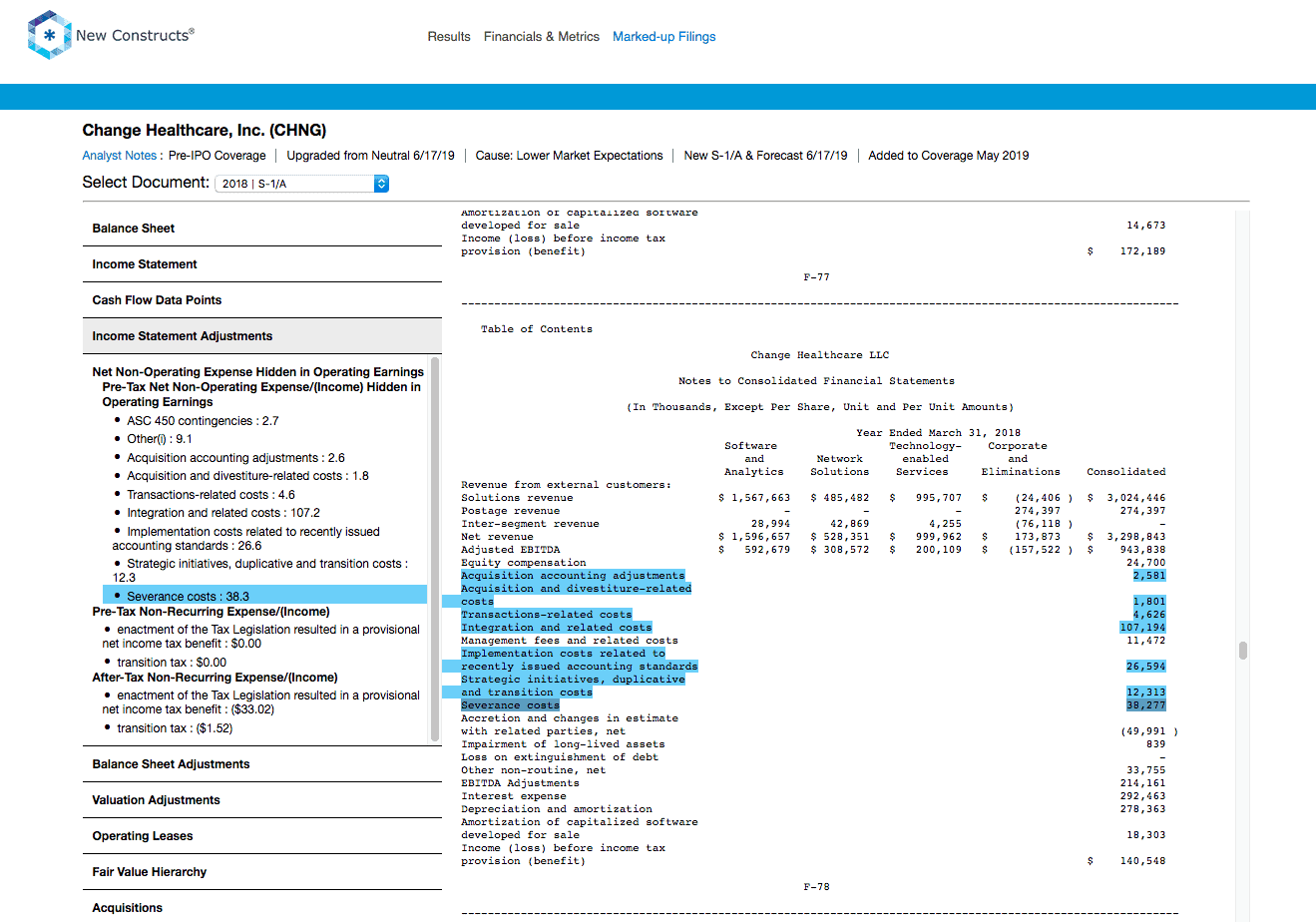Select highlighted Severance costs : 38.3 item
The width and height of the screenshot is (1316, 922).
[x=264, y=596]
